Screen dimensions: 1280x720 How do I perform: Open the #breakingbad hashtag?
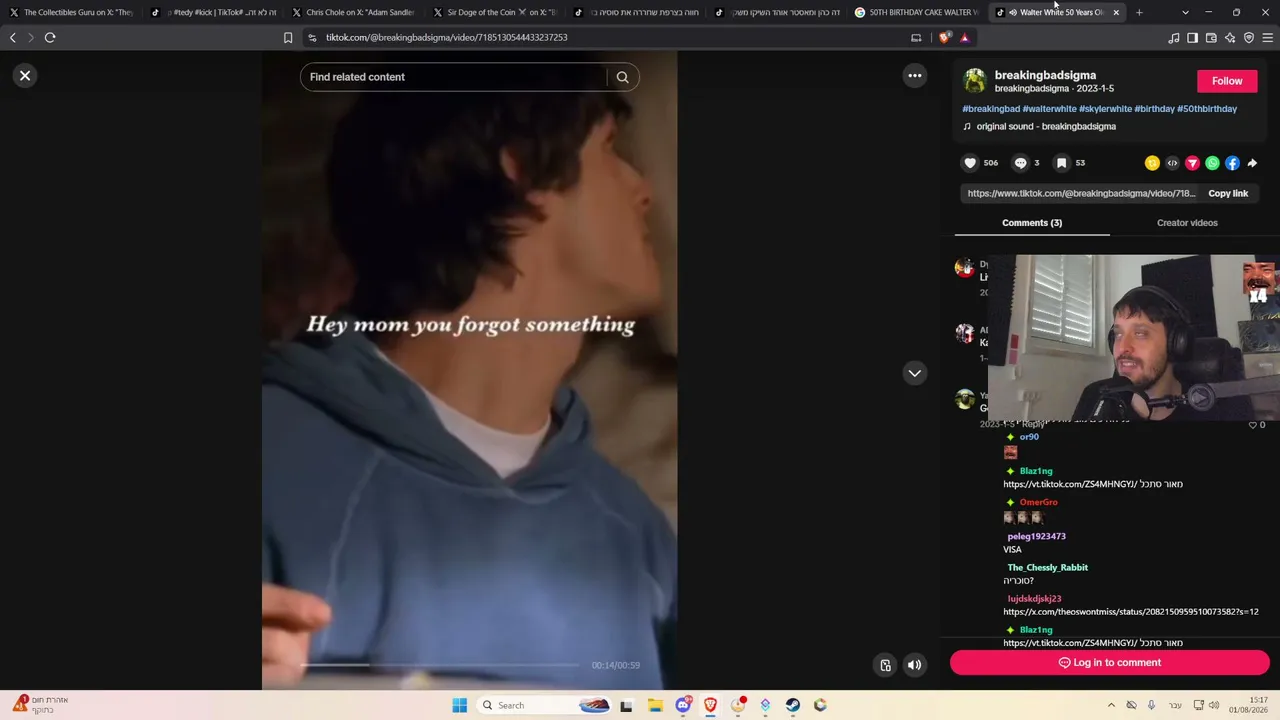click(991, 109)
